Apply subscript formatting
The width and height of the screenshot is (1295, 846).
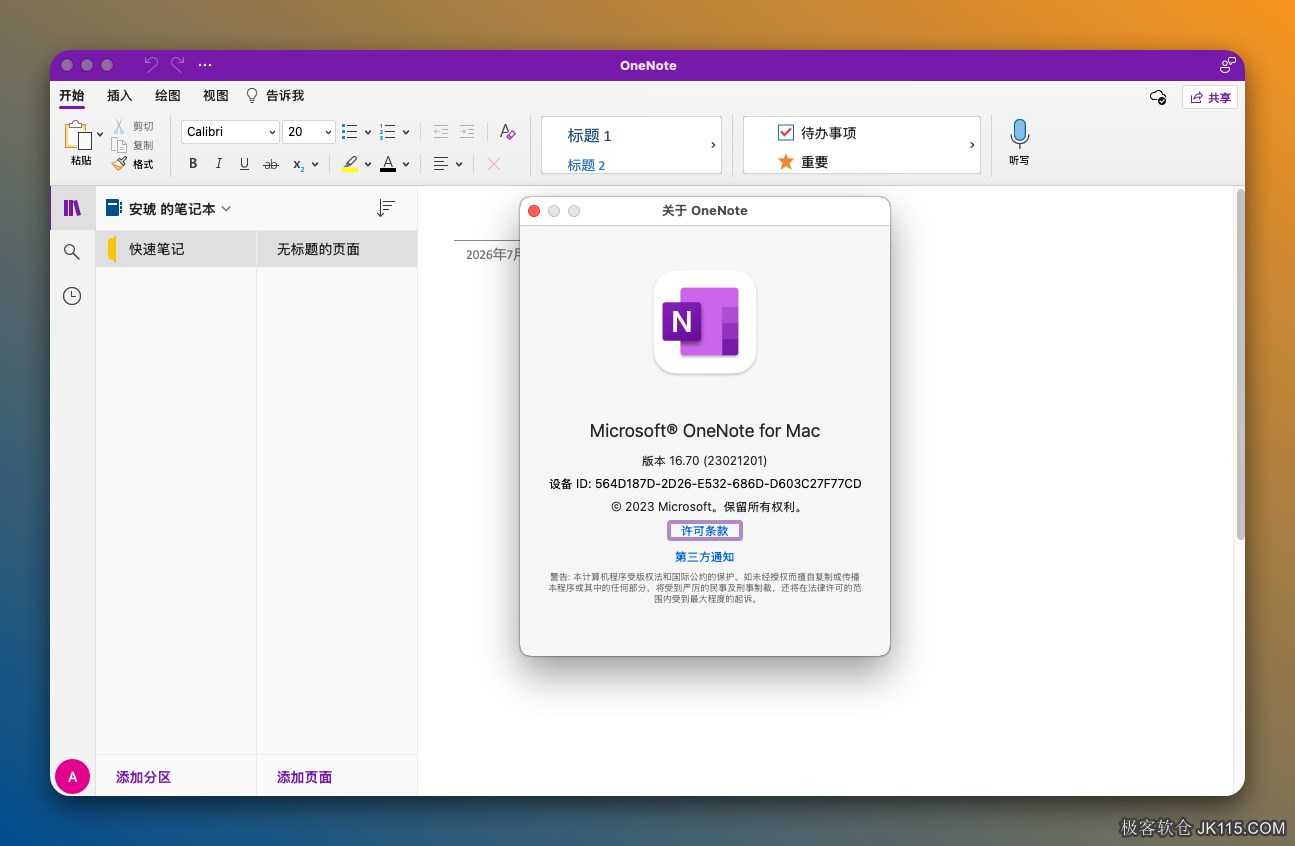298,164
